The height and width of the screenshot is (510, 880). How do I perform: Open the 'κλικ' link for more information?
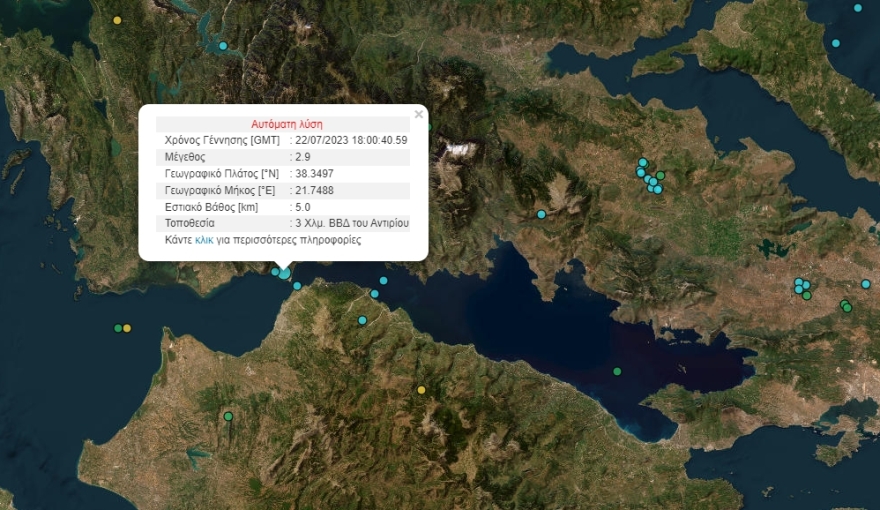click(x=204, y=240)
